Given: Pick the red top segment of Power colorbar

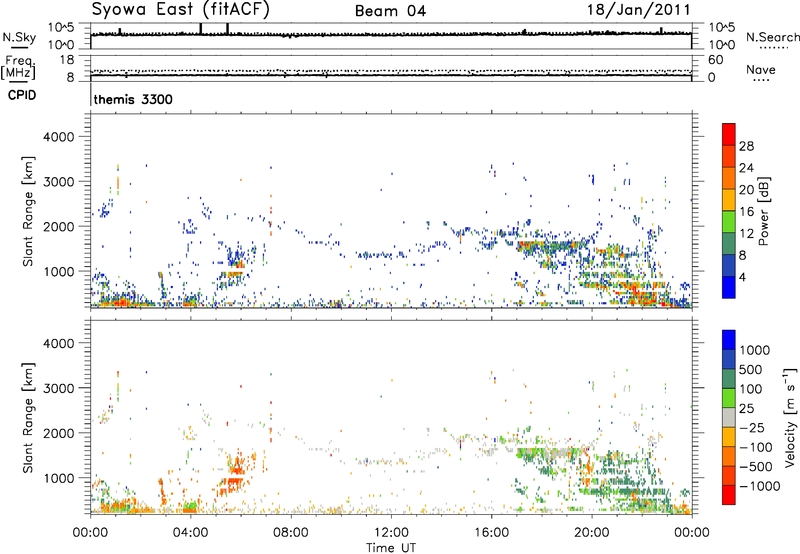Looking at the screenshot, I should coord(729,134).
